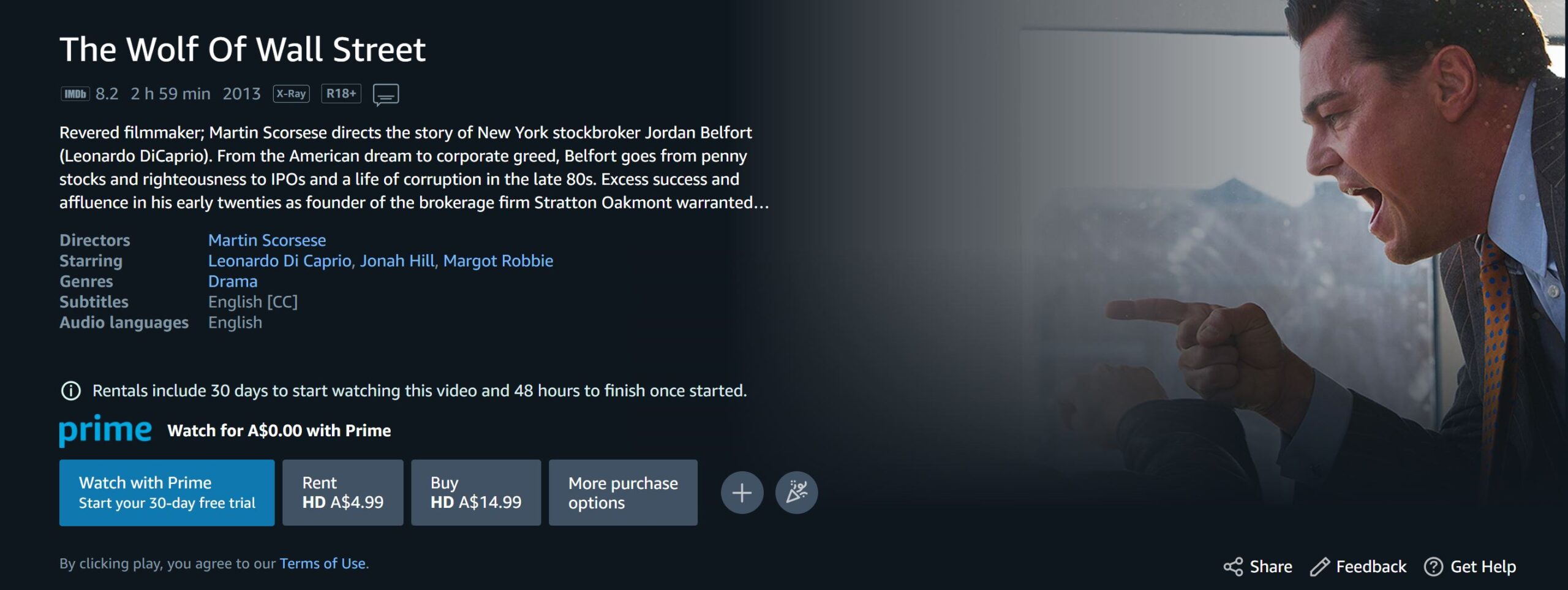Open the Drama genre link
The width and height of the screenshot is (1568, 590).
[233, 281]
